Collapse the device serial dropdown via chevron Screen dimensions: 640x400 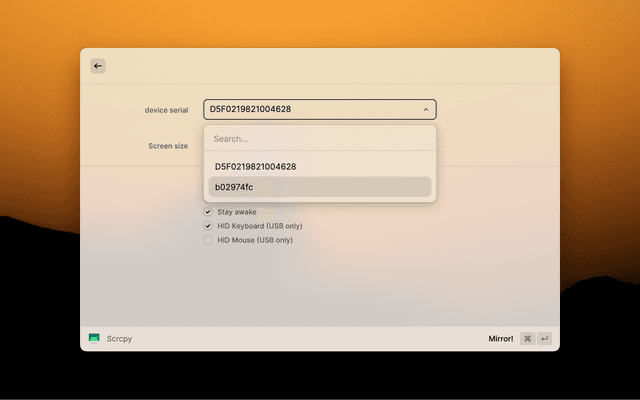tap(425, 110)
